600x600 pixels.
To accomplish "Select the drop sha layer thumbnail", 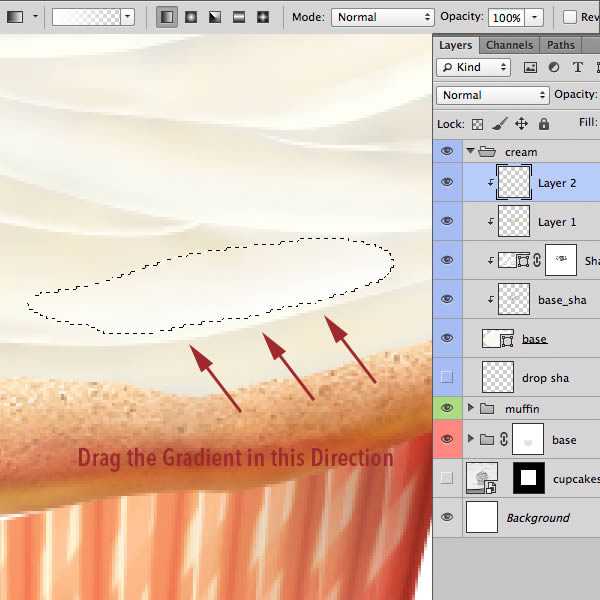I will coord(498,377).
